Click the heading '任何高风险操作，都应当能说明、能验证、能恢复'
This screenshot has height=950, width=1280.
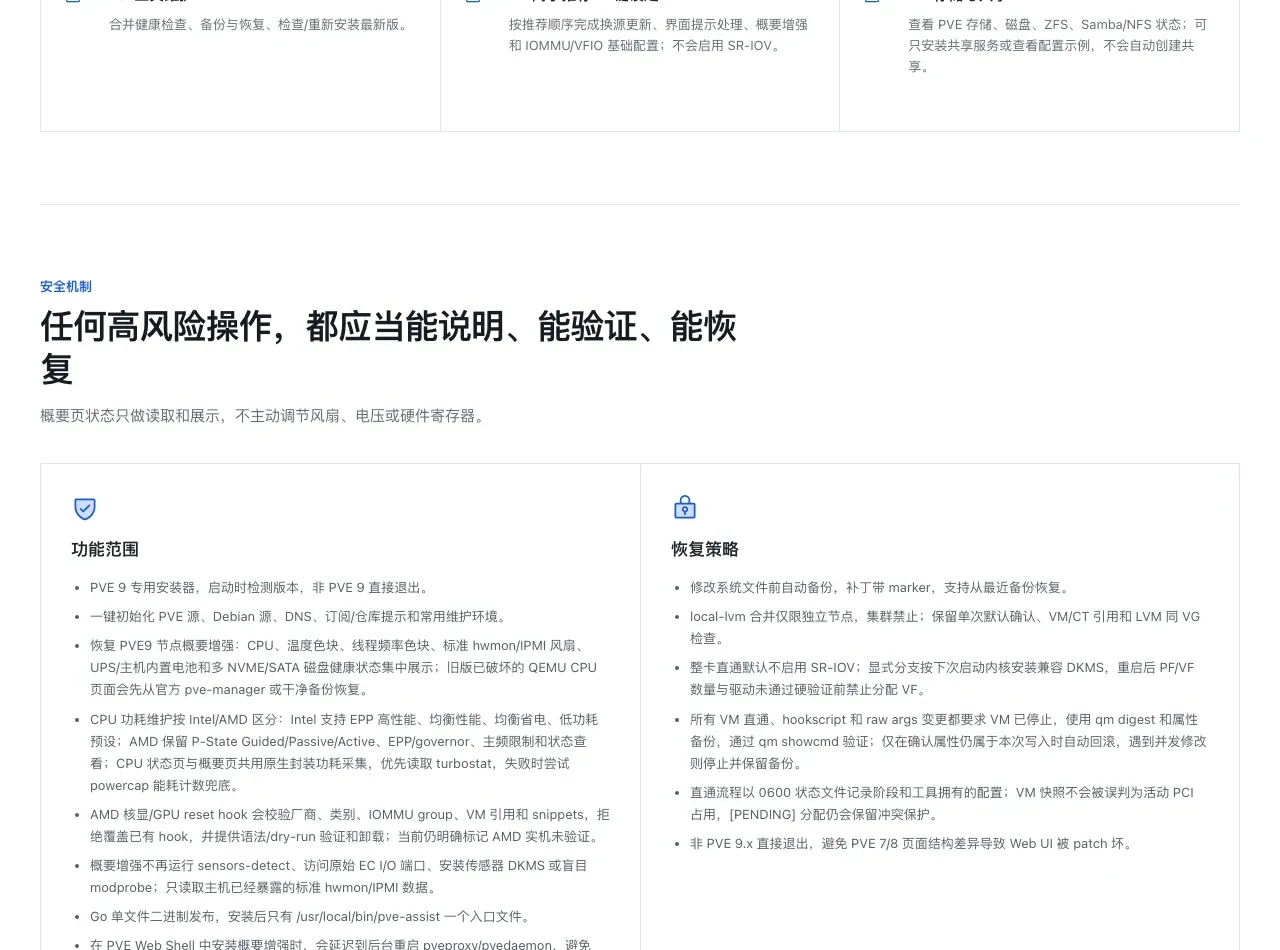click(388, 348)
